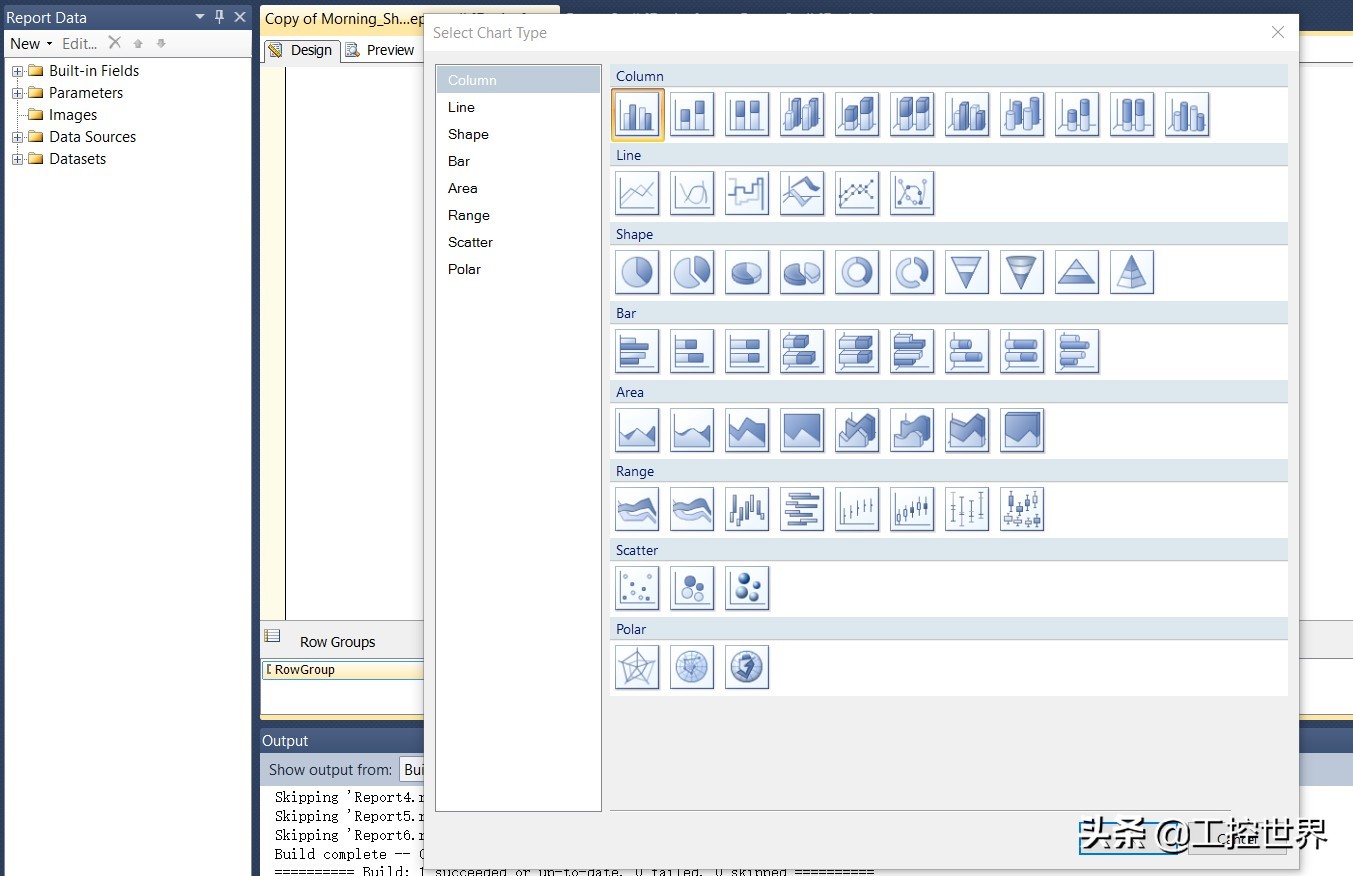Image resolution: width=1353 pixels, height=876 pixels.
Task: Choose the flat circular-grid chart in Polar section
Action: [692, 667]
